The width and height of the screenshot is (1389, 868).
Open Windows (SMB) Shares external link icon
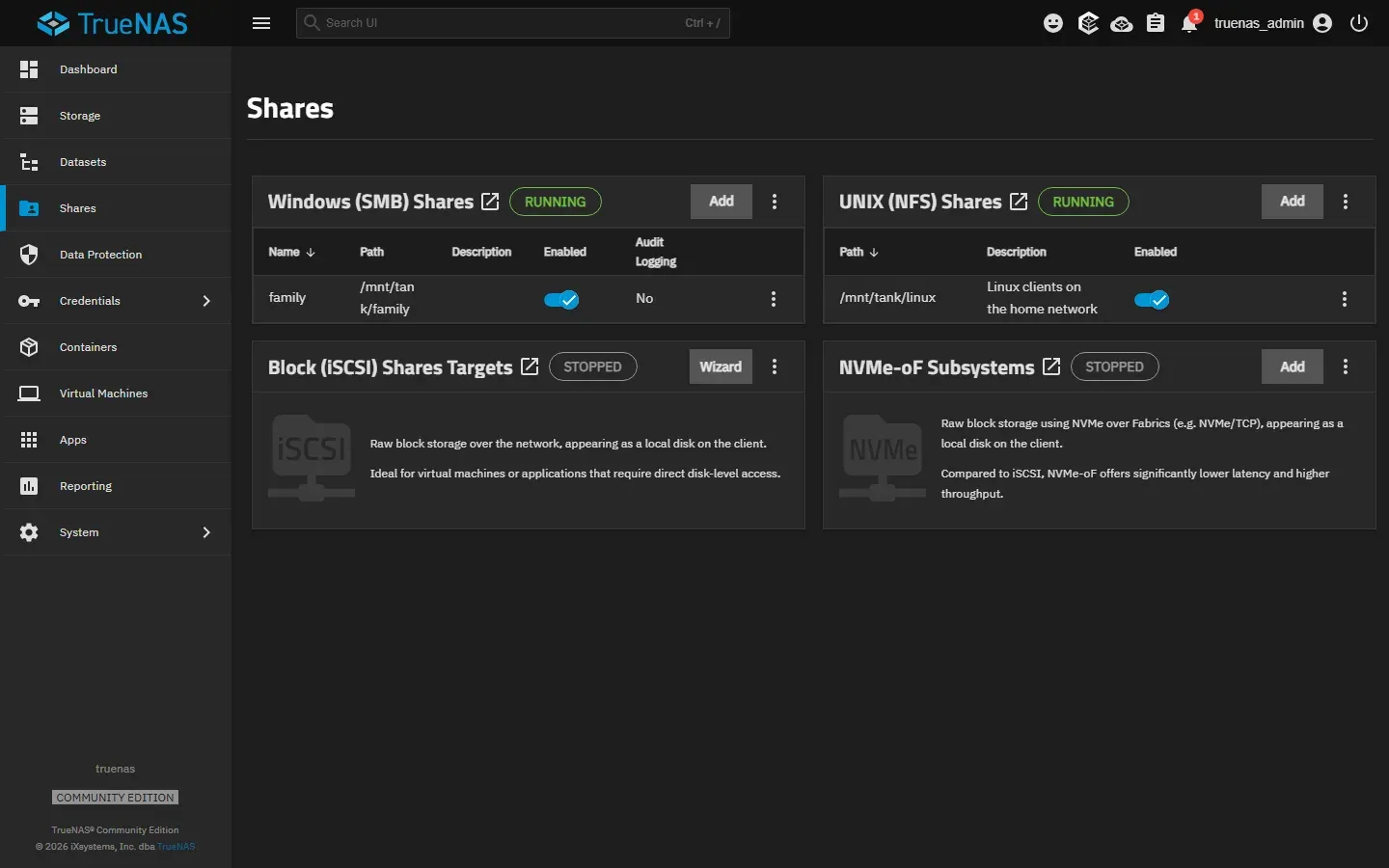click(490, 202)
